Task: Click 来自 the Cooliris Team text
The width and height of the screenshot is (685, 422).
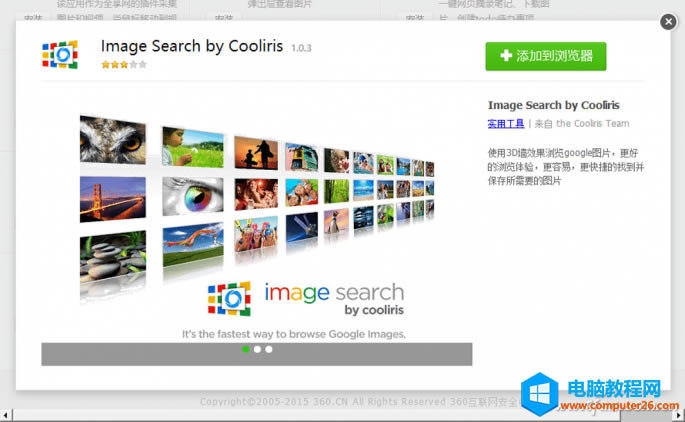Action: 581,124
